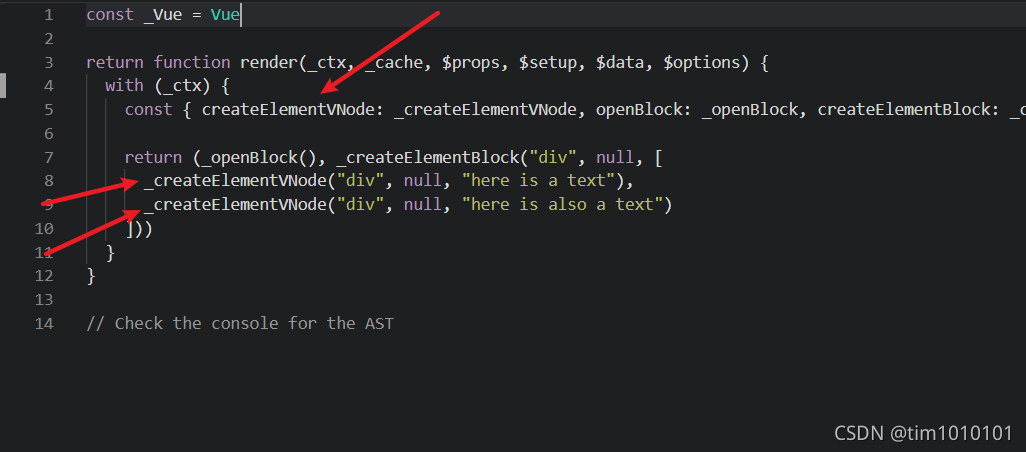Image resolution: width=1026 pixels, height=452 pixels.
Task: Click the 'return' keyword on line 7
Action: tap(153, 158)
